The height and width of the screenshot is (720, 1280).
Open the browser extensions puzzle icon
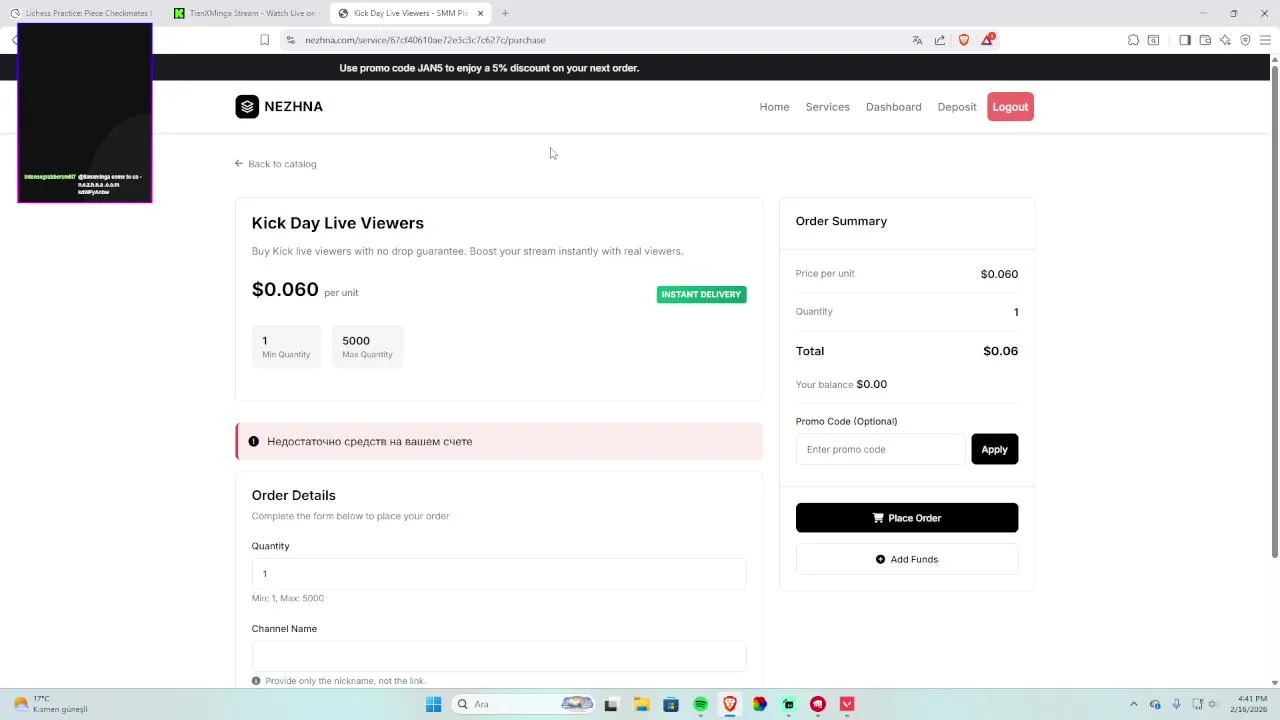click(x=1133, y=40)
